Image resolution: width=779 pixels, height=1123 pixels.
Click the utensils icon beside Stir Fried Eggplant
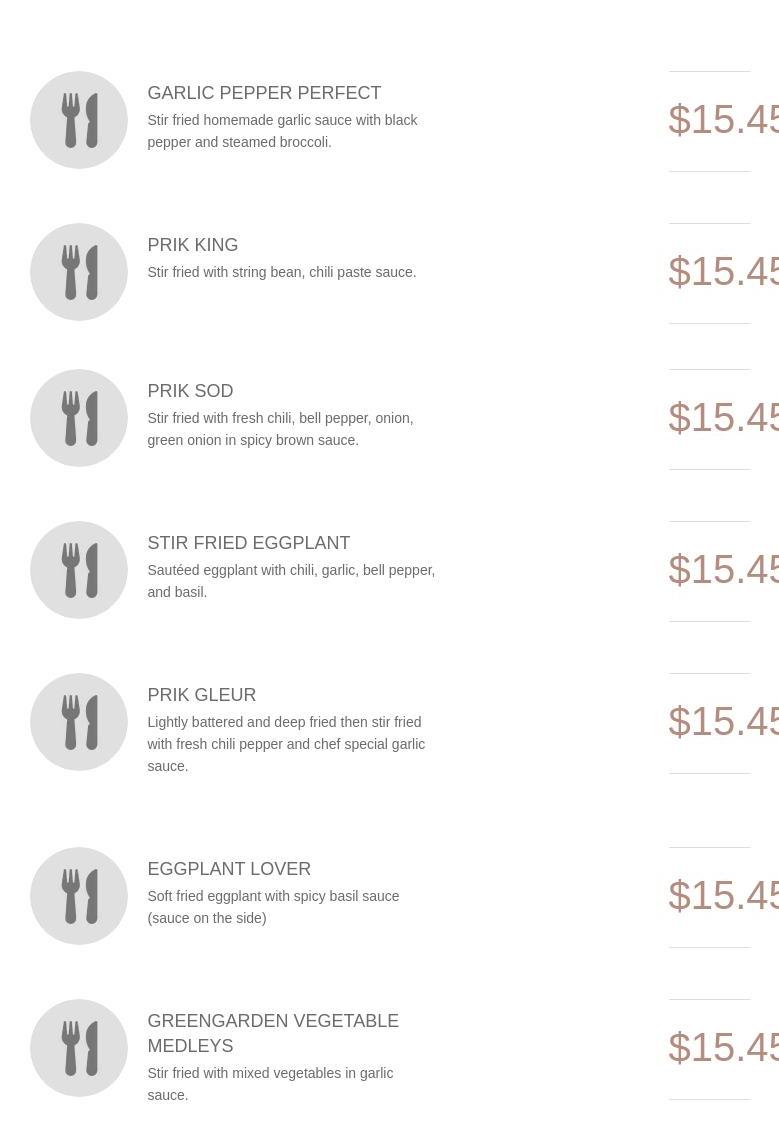[79, 570]
